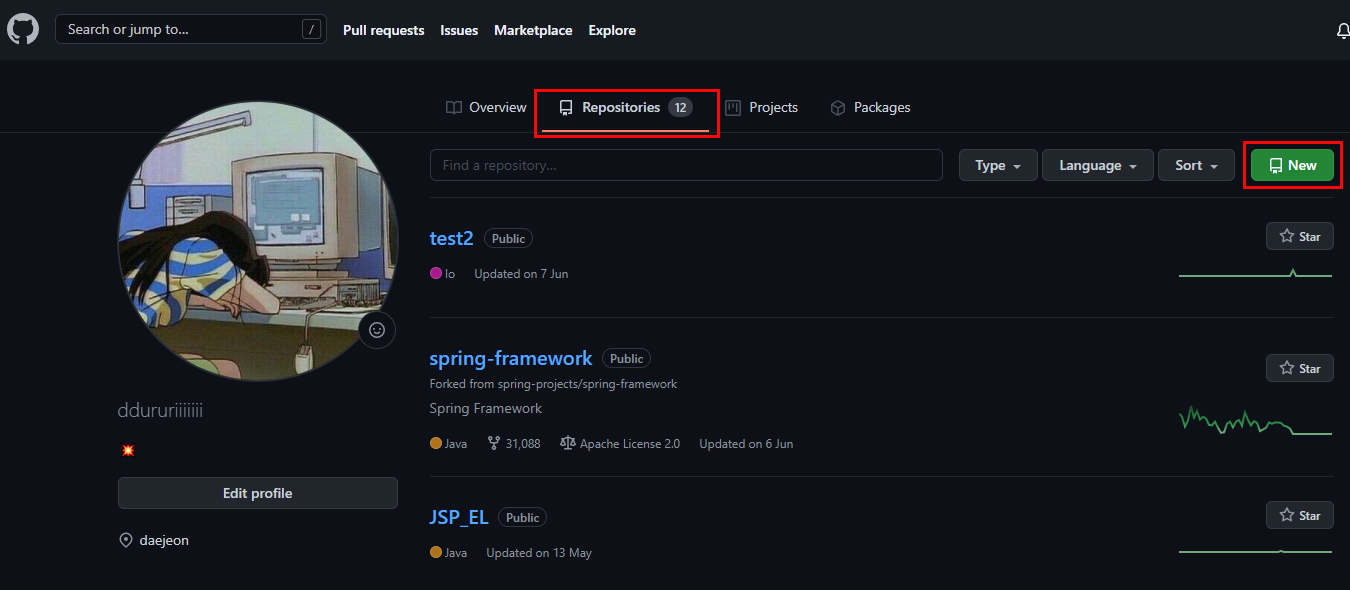This screenshot has height=590, width=1350.
Task: Click the daejeon location text
Action: point(164,540)
